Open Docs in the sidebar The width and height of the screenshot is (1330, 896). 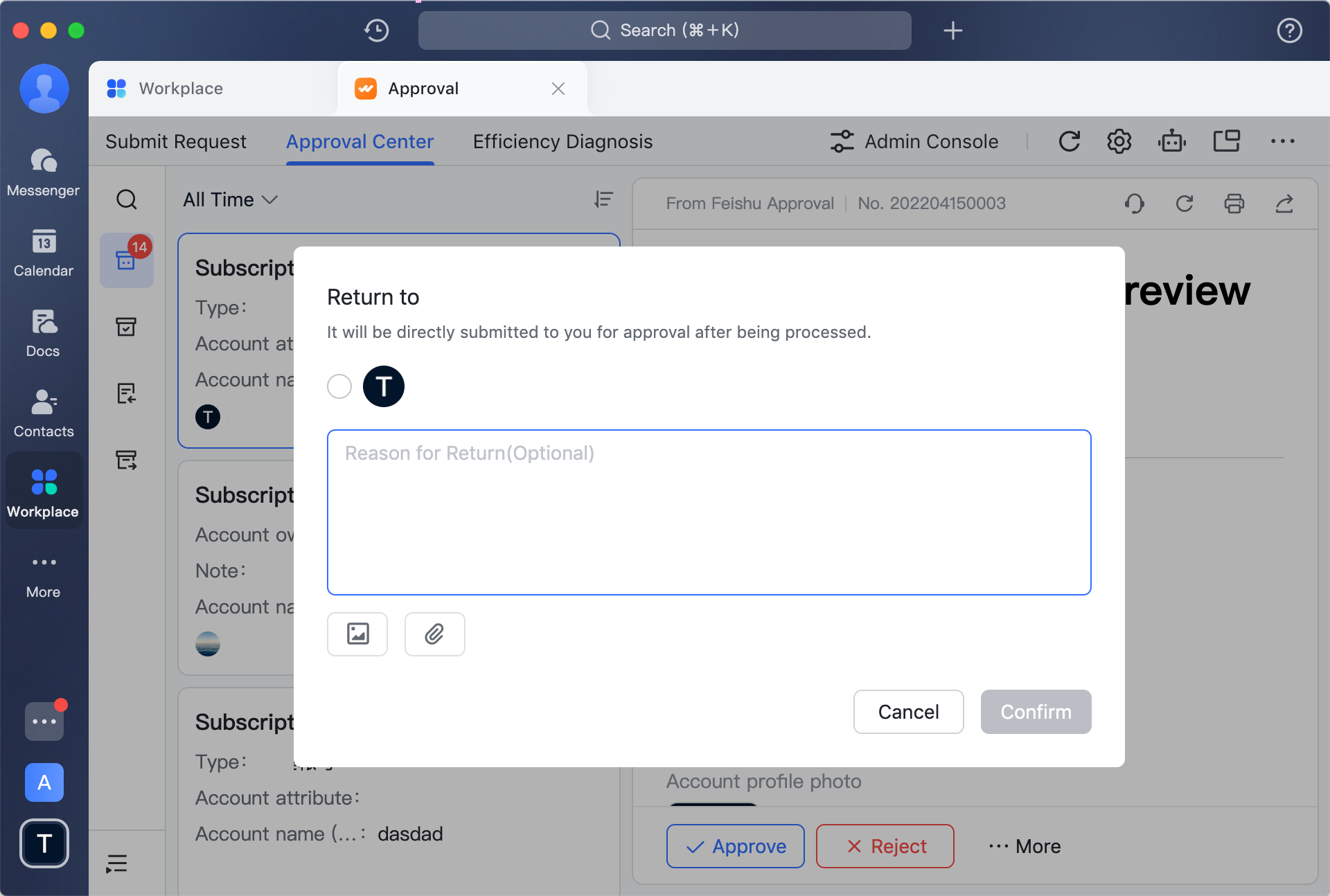44,334
